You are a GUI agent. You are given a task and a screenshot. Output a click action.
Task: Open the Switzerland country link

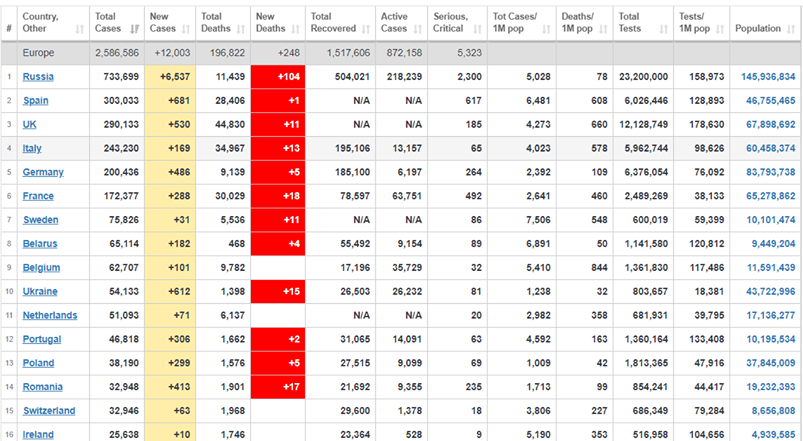(49, 411)
